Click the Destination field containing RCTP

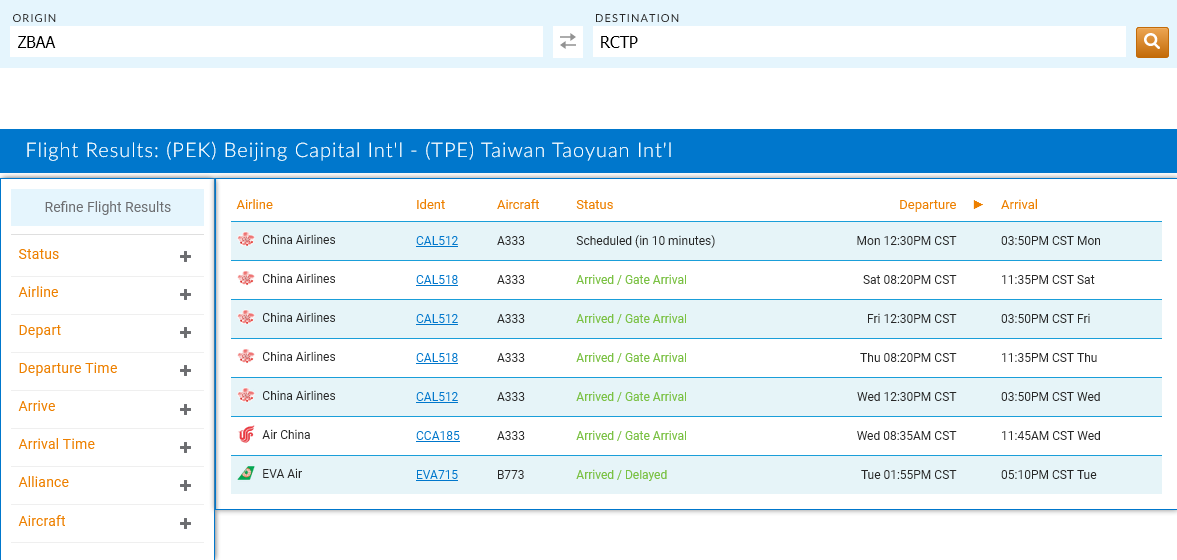point(859,42)
